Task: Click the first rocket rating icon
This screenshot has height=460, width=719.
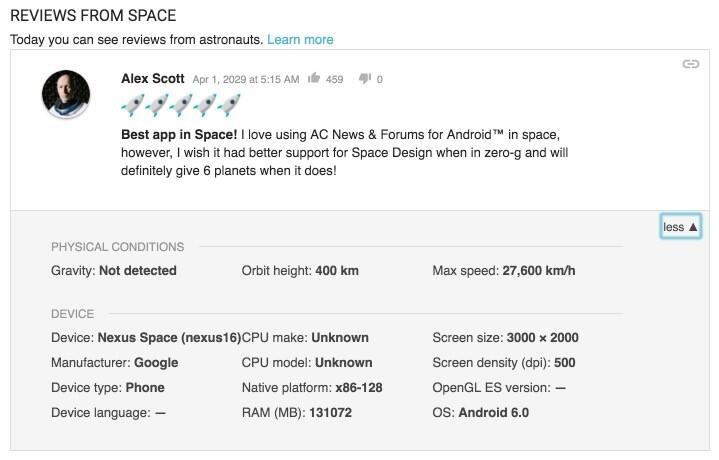Action: (x=133, y=105)
